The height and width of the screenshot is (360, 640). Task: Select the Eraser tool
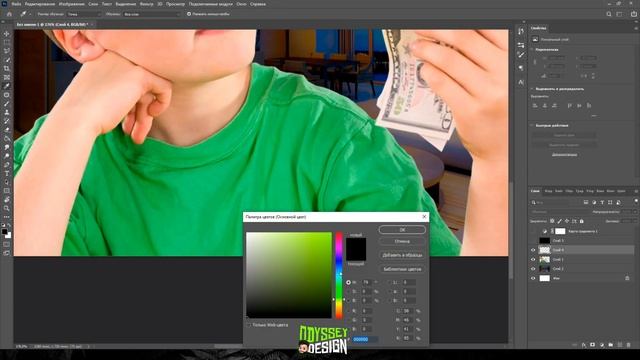coord(7,130)
